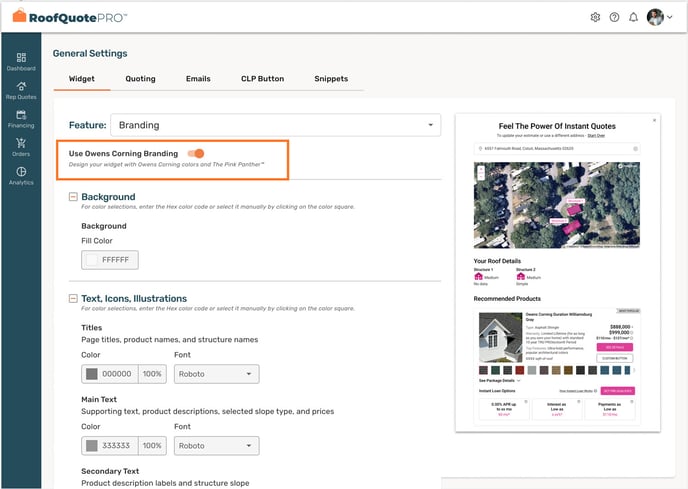Open the Main Text font Roboto dropdown
Viewport: 688px width, 489px height.
click(217, 446)
